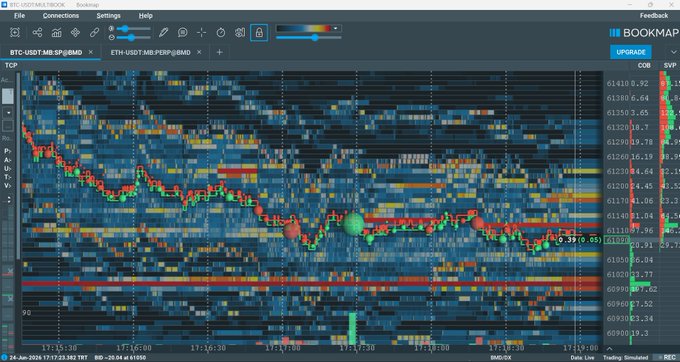The image size is (680, 362).
Task: Click the eye with bars visibility icon
Action: click(x=240, y=33)
